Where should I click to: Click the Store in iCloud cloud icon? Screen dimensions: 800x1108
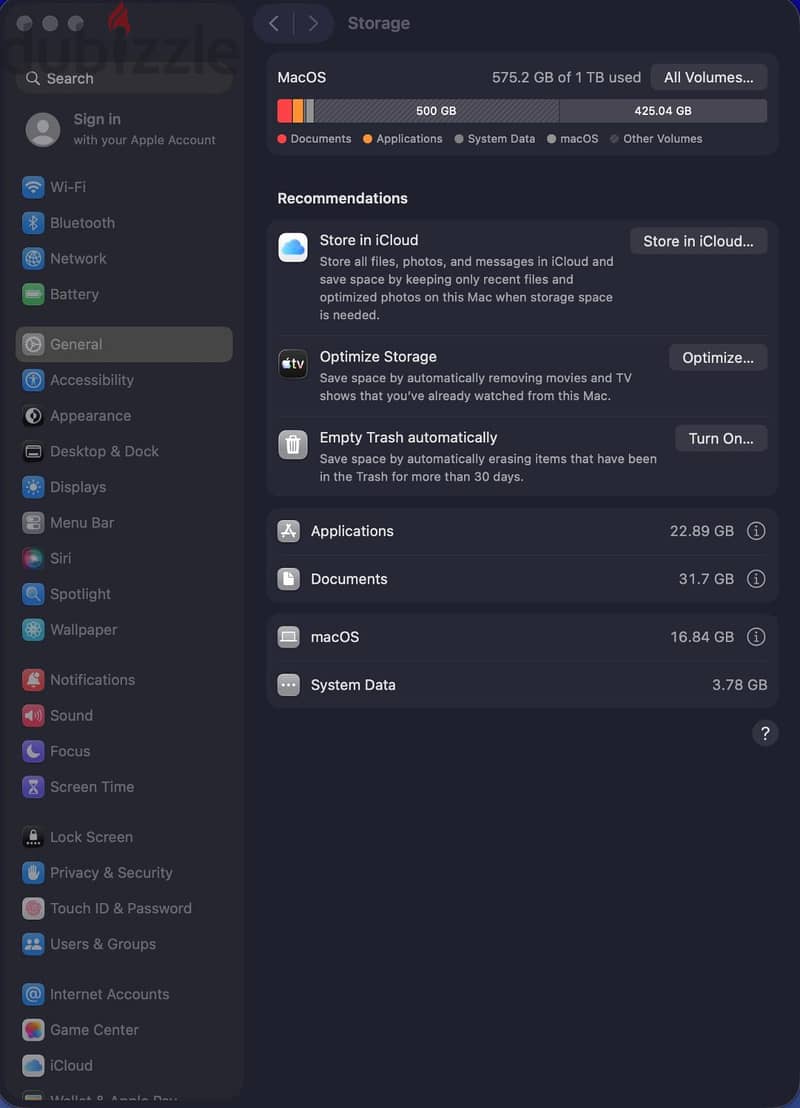(x=293, y=247)
